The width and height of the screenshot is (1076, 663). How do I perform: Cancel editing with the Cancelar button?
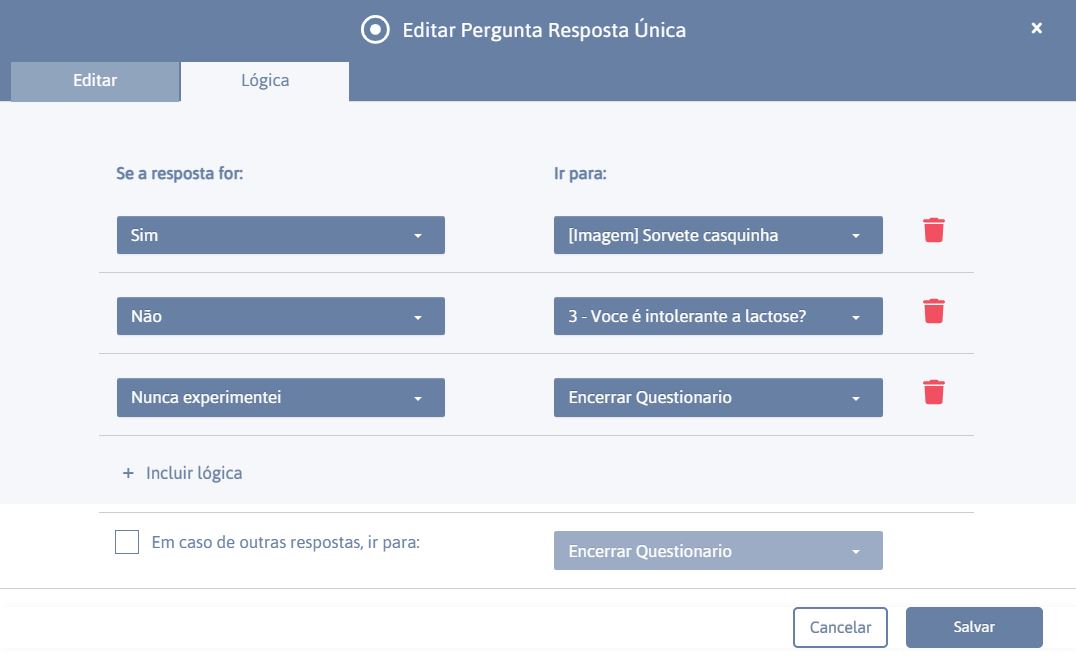[x=840, y=627]
